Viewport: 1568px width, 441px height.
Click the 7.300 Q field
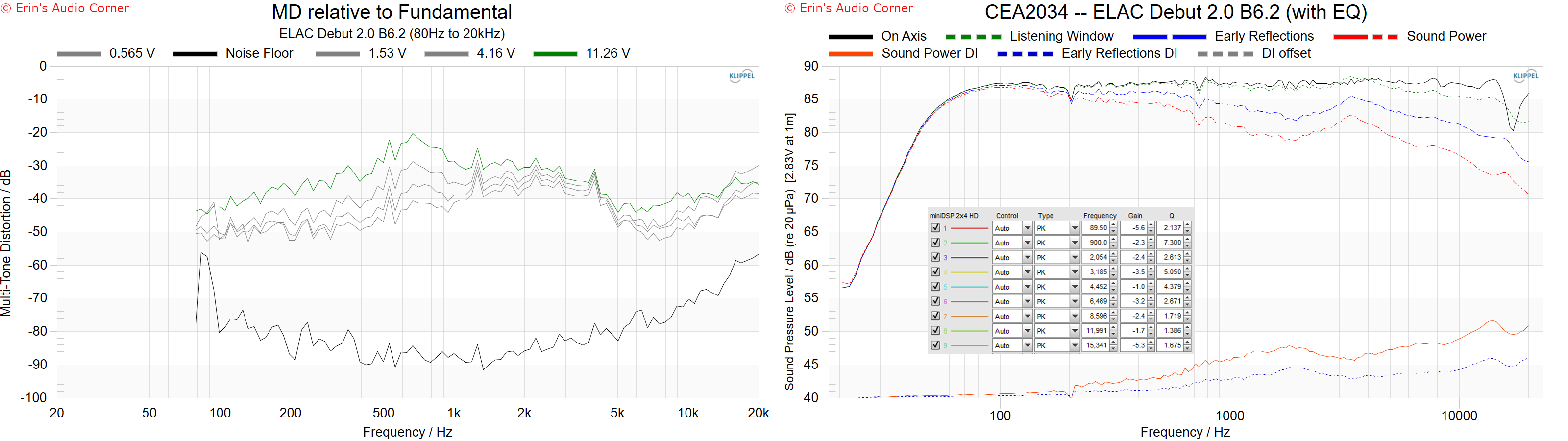point(1171,243)
